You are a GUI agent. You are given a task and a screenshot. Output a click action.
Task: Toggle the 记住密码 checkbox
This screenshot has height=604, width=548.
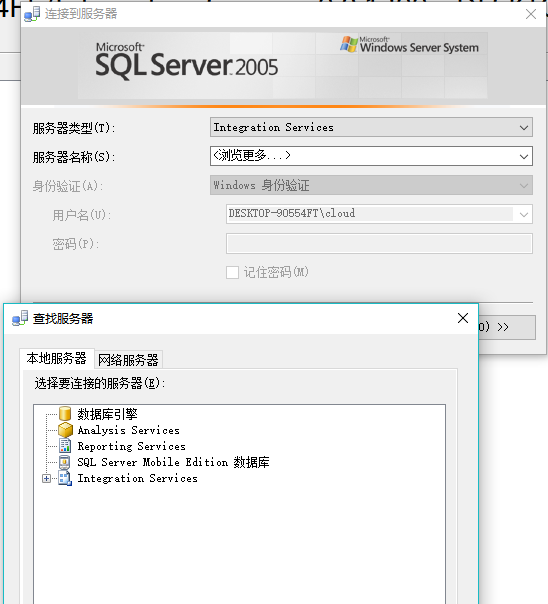(x=232, y=272)
